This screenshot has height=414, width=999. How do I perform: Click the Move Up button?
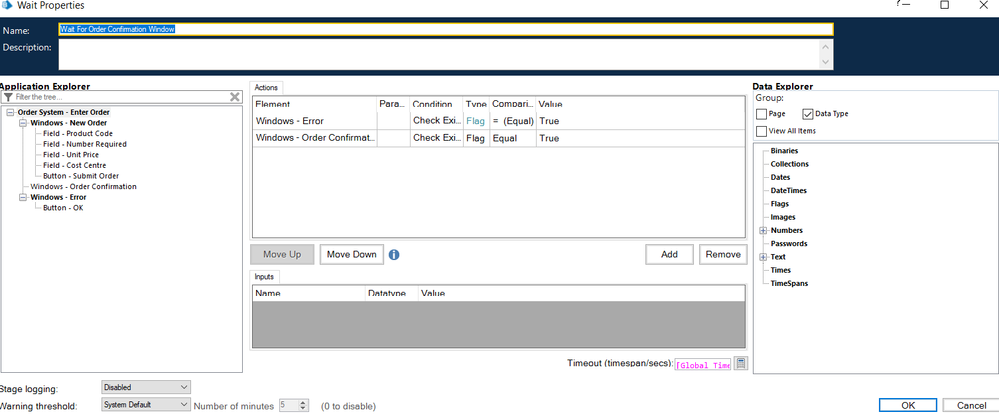pos(282,254)
